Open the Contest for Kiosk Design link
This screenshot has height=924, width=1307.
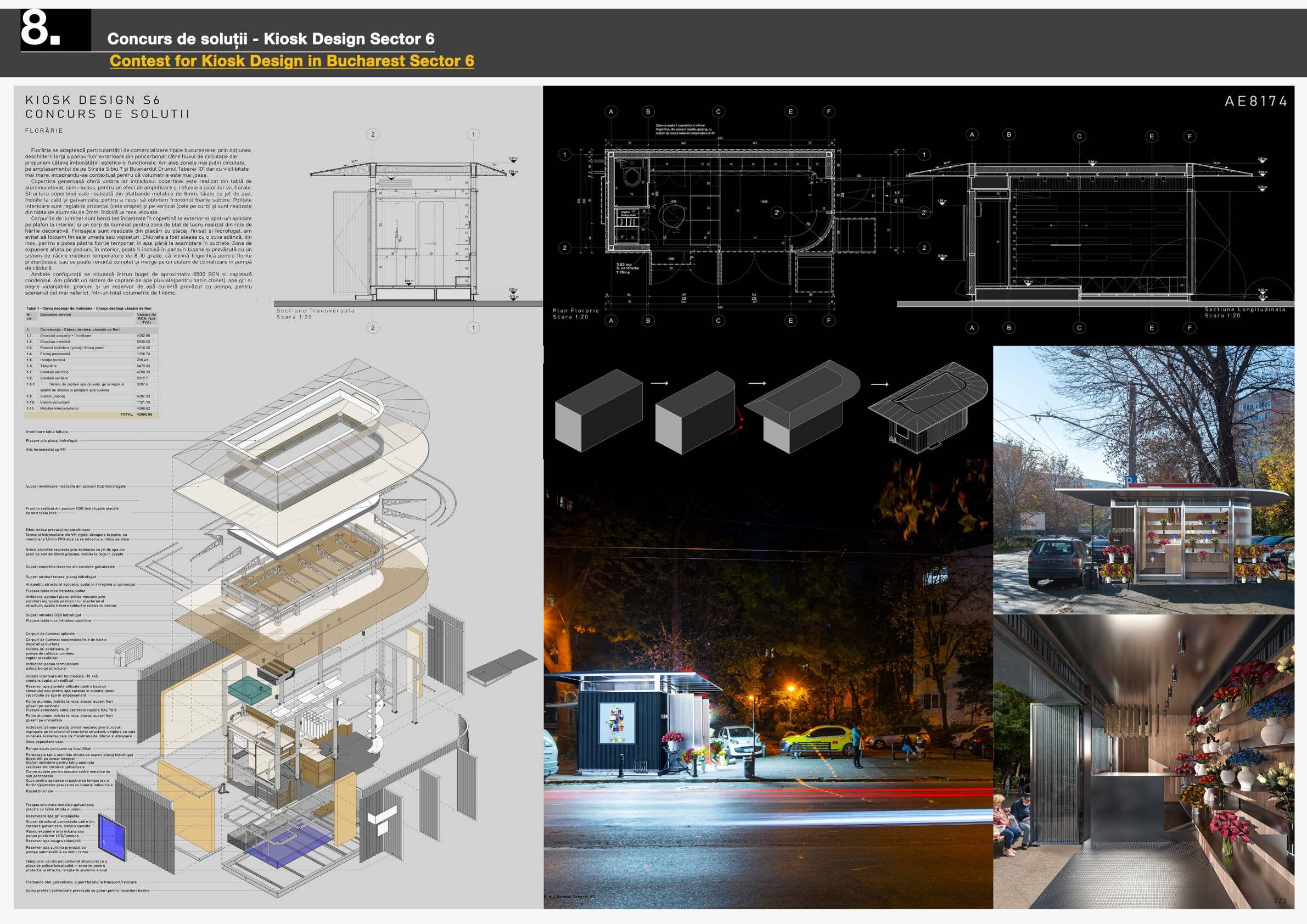click(291, 61)
